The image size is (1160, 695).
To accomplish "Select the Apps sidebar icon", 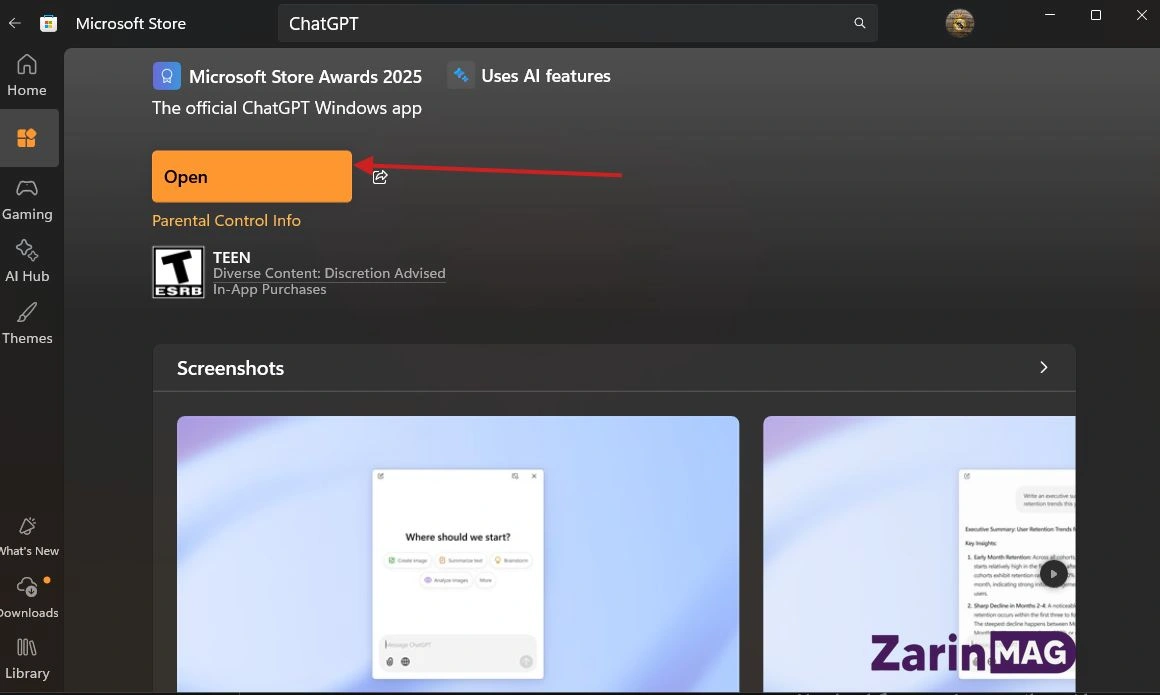I will point(27,138).
